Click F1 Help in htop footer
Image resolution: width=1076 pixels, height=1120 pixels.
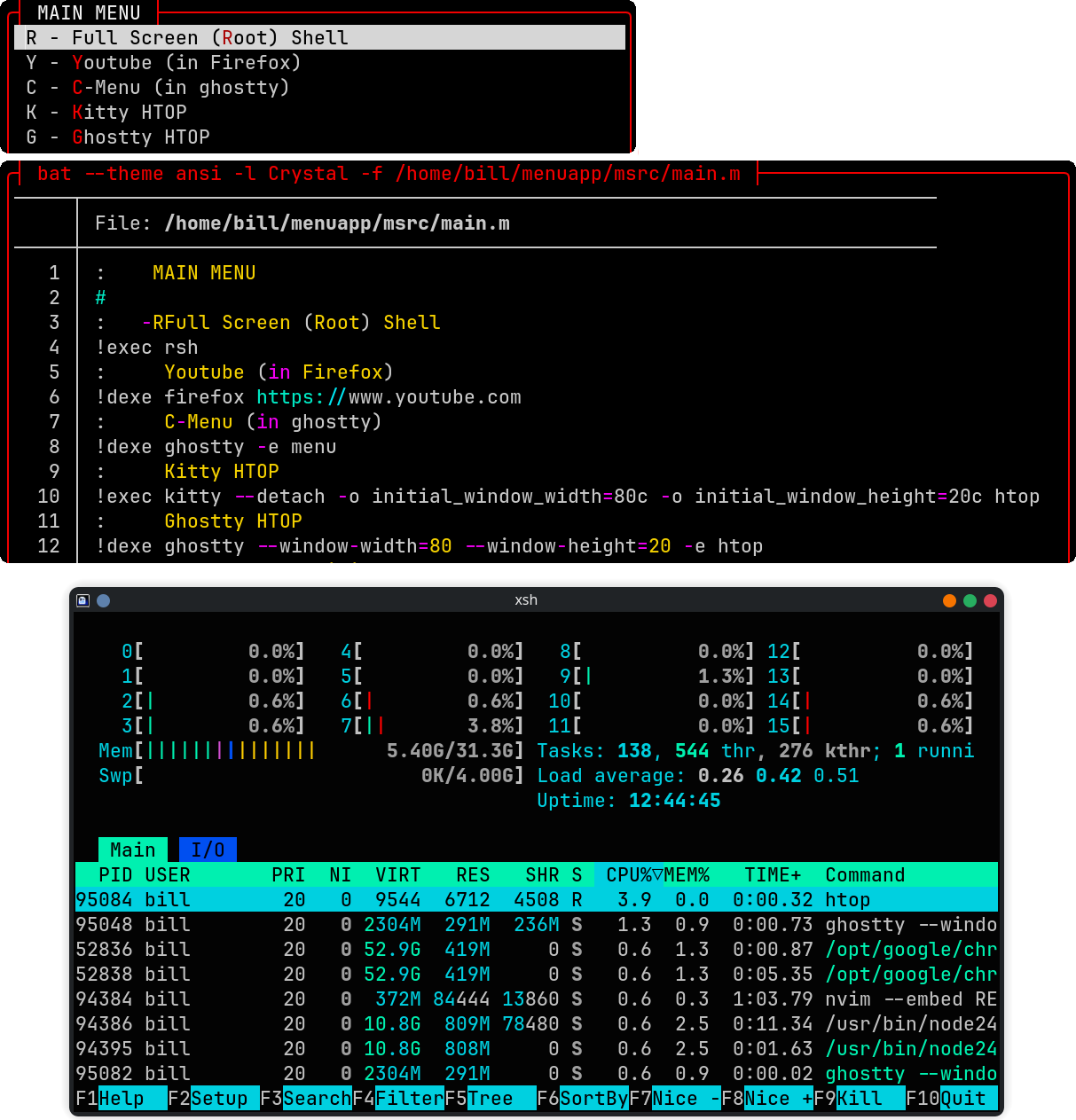click(x=122, y=1098)
